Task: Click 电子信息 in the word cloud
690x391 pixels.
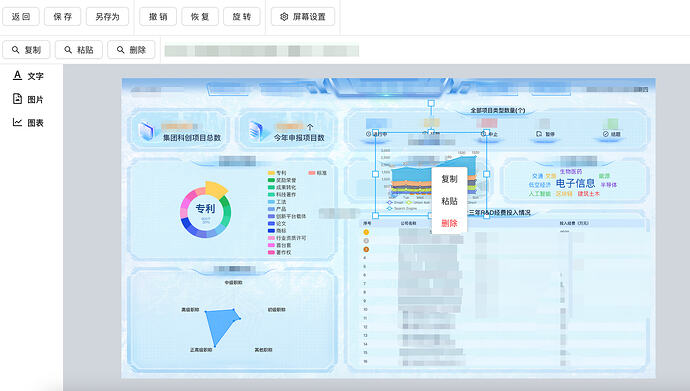Action: [575, 183]
